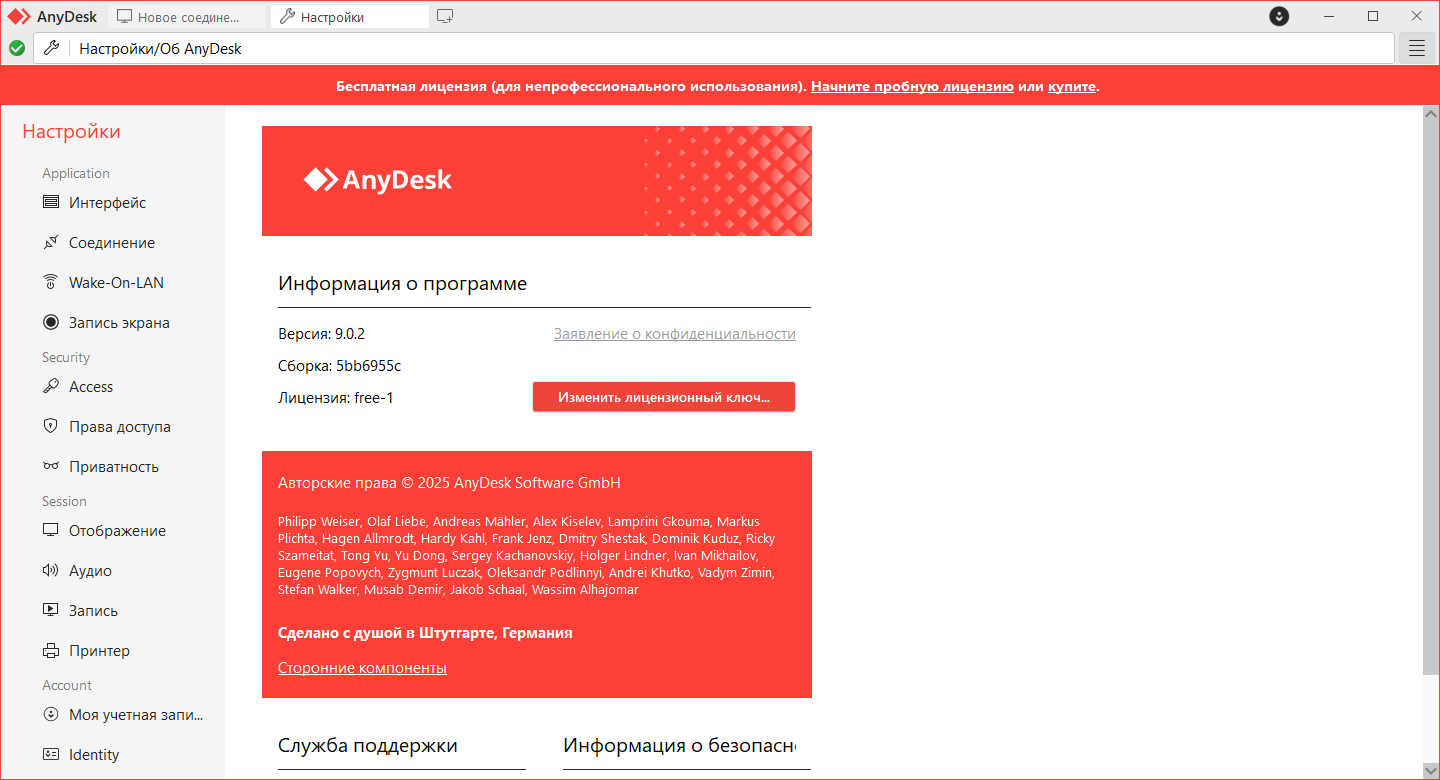Screen dimensions: 1440x780
Task: Click Изменить лицензионный ключ button
Action: tap(664, 397)
